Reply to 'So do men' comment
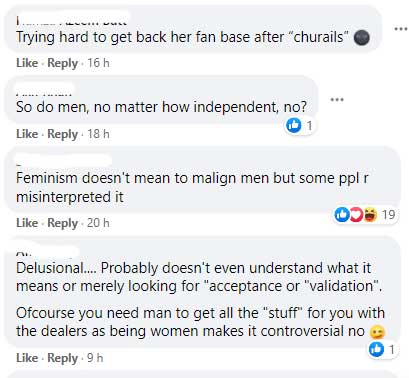This screenshot has height=378, width=409. (x=63, y=134)
